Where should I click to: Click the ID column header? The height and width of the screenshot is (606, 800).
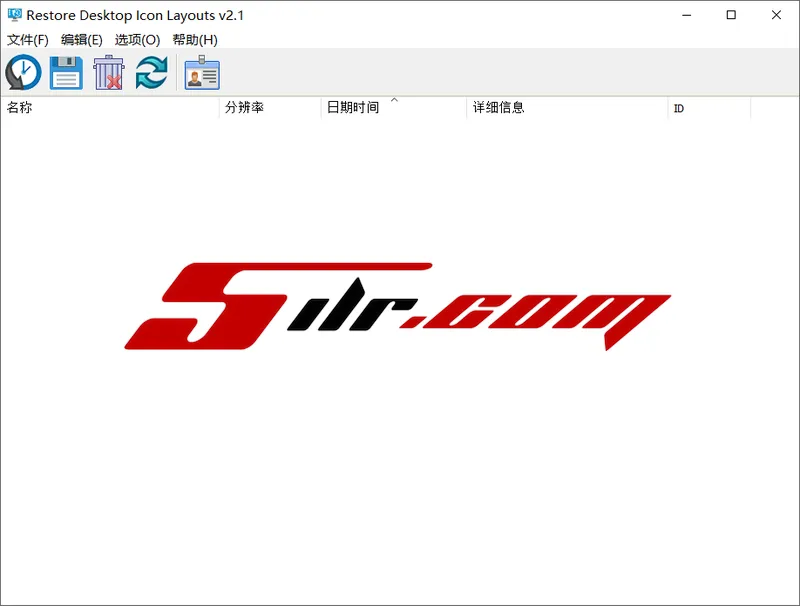tap(709, 108)
